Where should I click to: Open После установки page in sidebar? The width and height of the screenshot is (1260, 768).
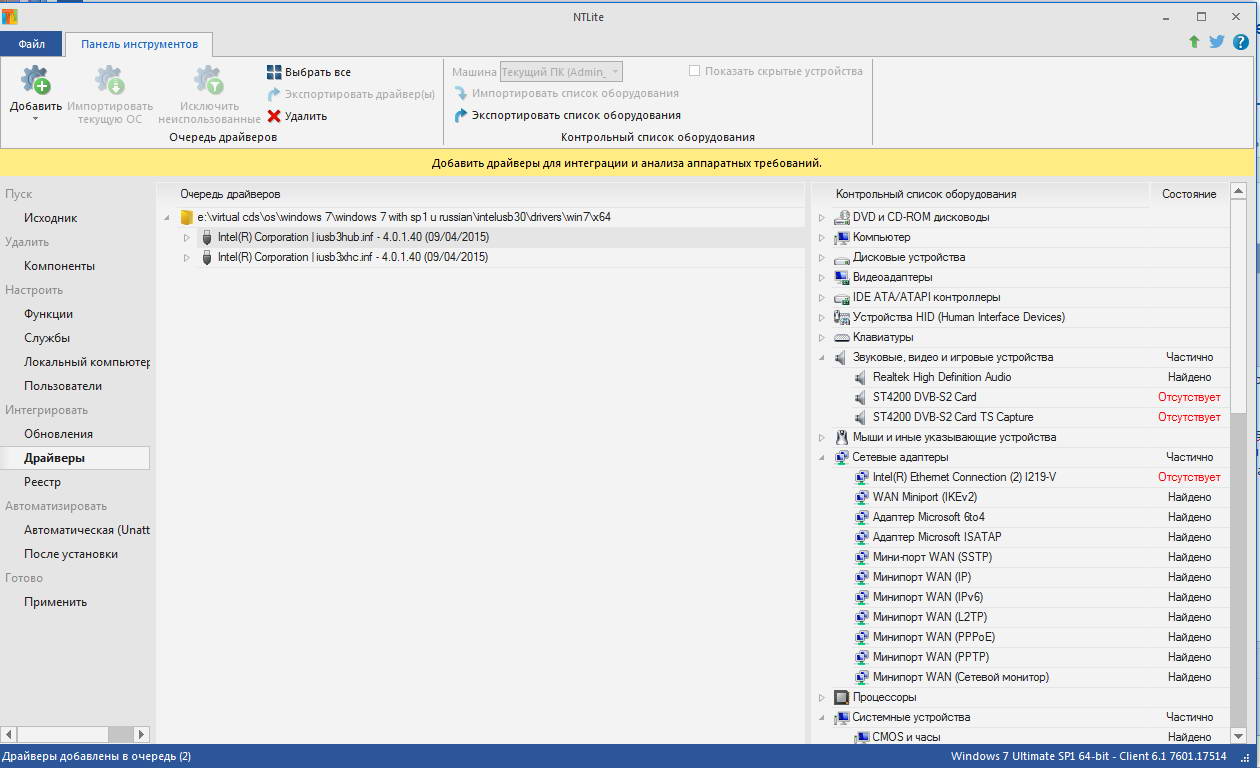pyautogui.click(x=71, y=554)
